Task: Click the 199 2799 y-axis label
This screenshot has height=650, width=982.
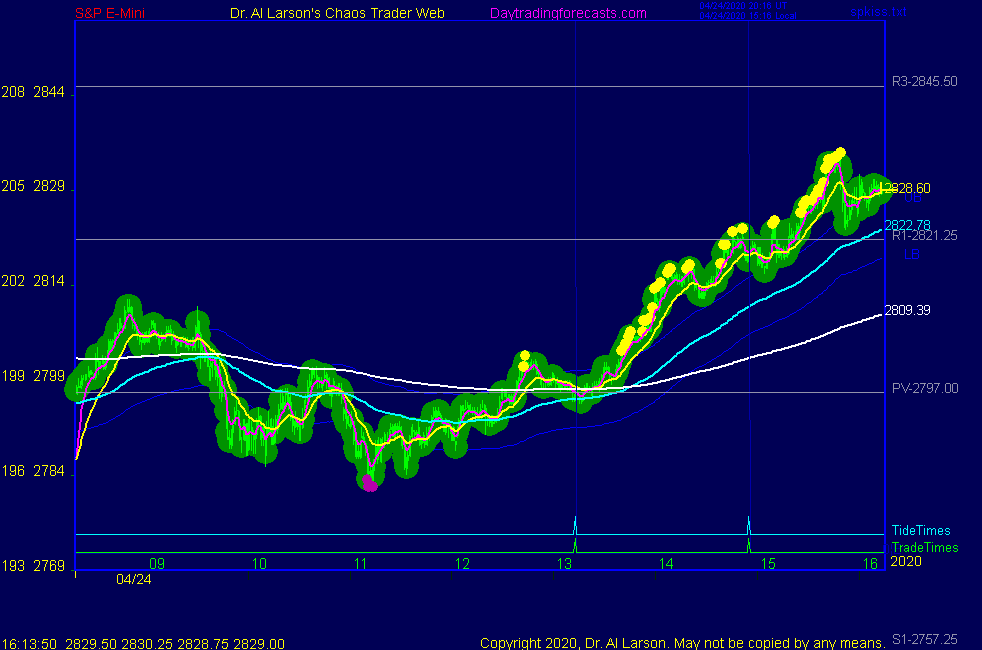Action: point(33,376)
